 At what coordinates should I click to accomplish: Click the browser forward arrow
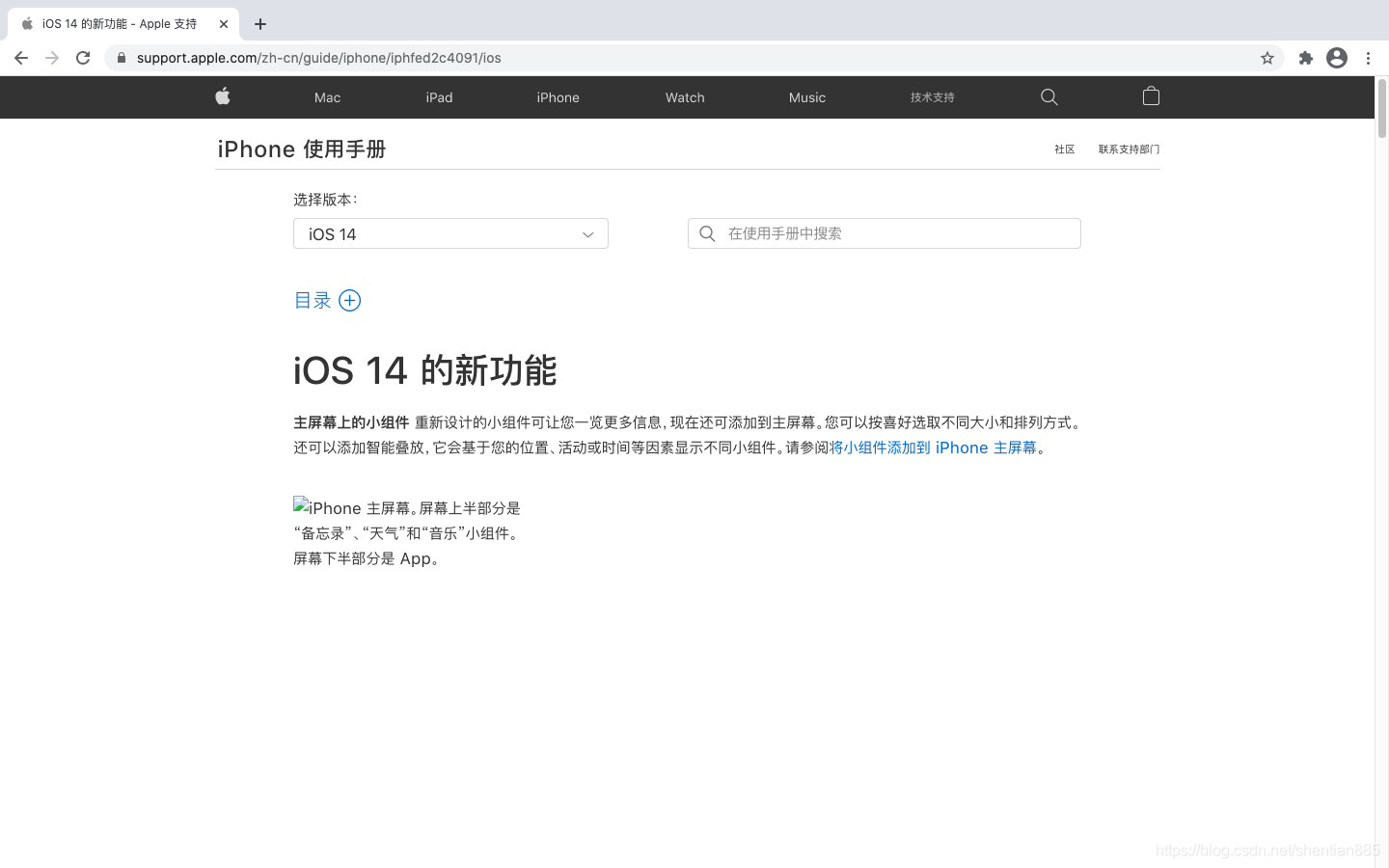pyautogui.click(x=52, y=58)
